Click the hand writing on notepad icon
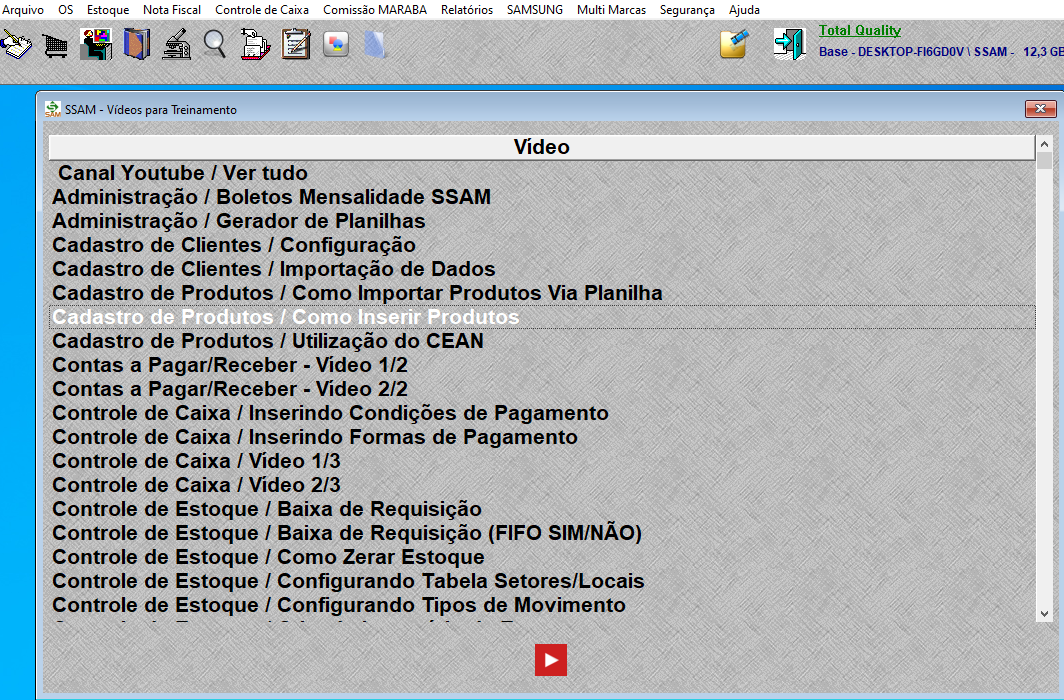The height and width of the screenshot is (700, 1064). click(x=17, y=44)
